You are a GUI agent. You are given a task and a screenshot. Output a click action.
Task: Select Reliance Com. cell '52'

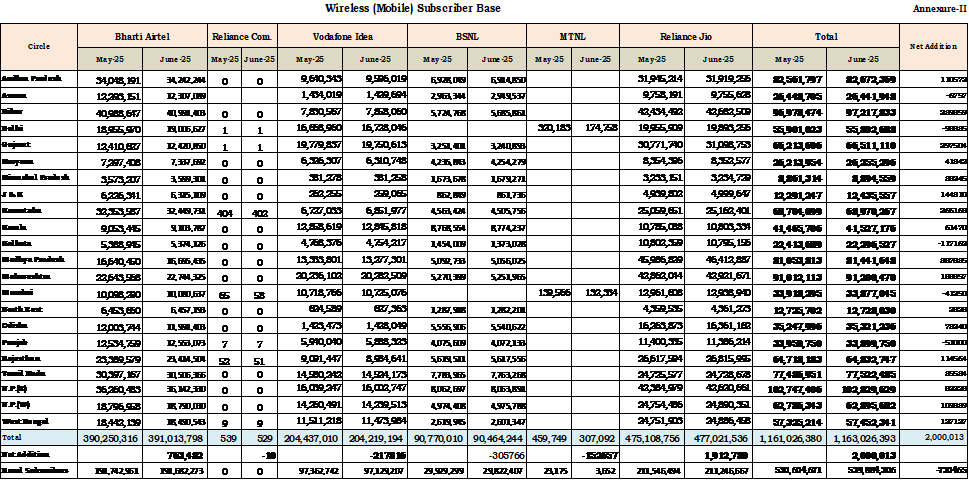coord(224,360)
